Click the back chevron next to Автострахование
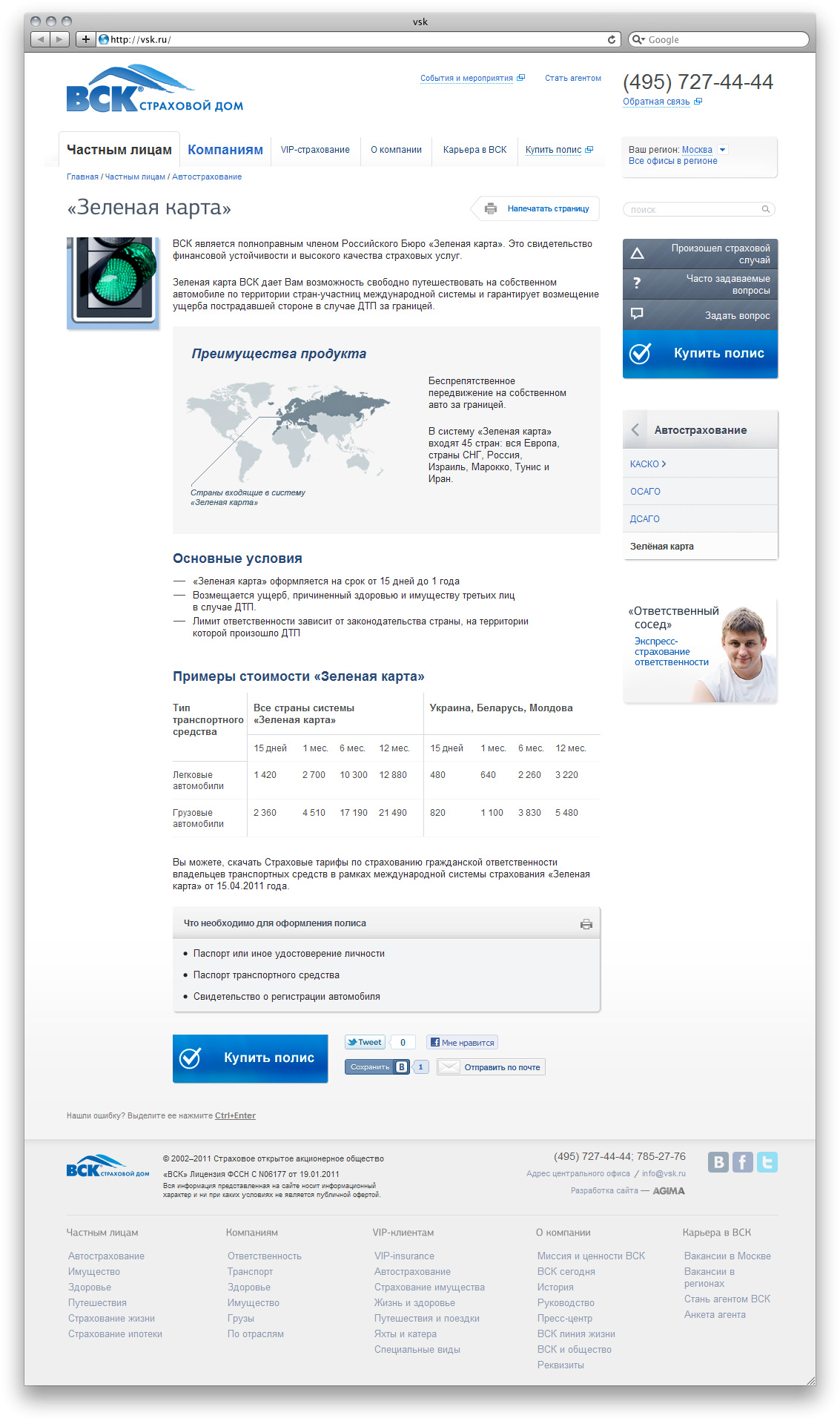This screenshot has height=1421, width=840. click(x=635, y=429)
